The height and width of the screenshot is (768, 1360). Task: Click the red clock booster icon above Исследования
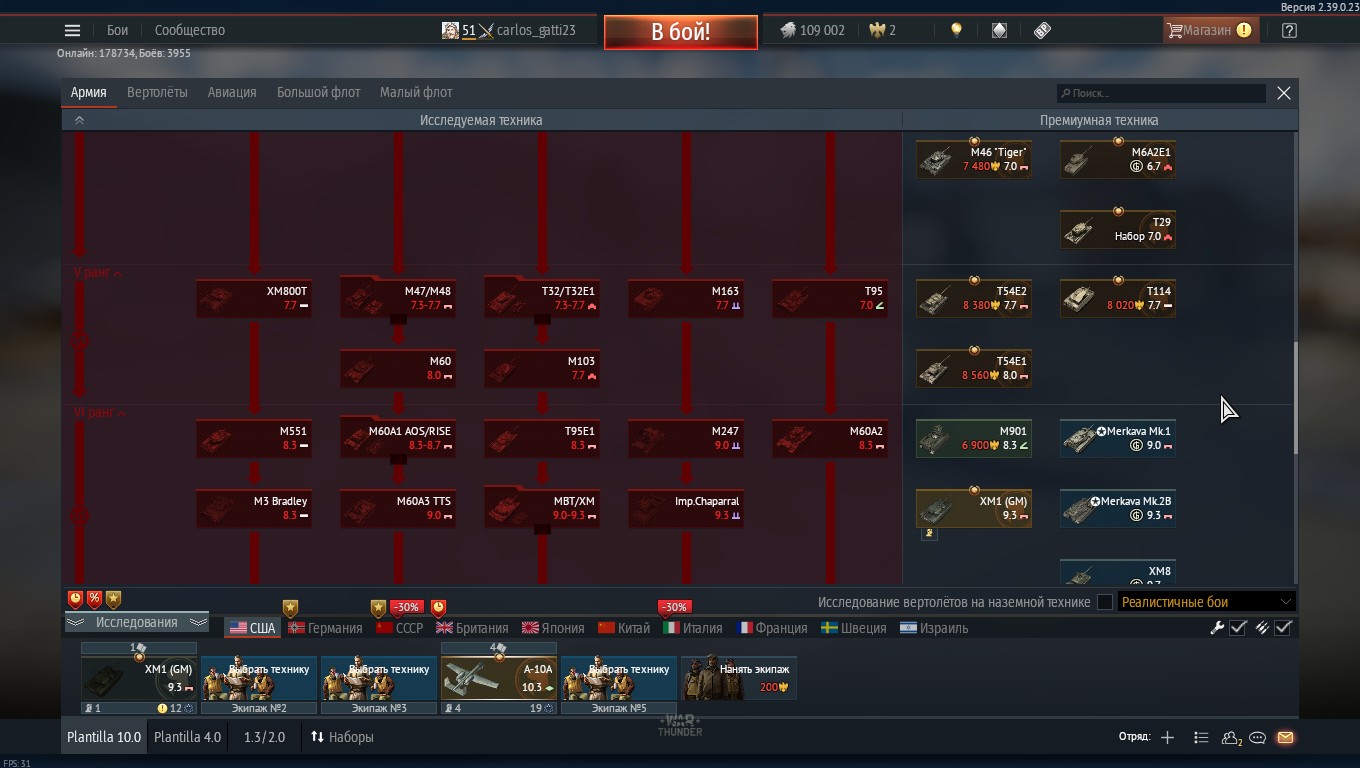coord(75,599)
